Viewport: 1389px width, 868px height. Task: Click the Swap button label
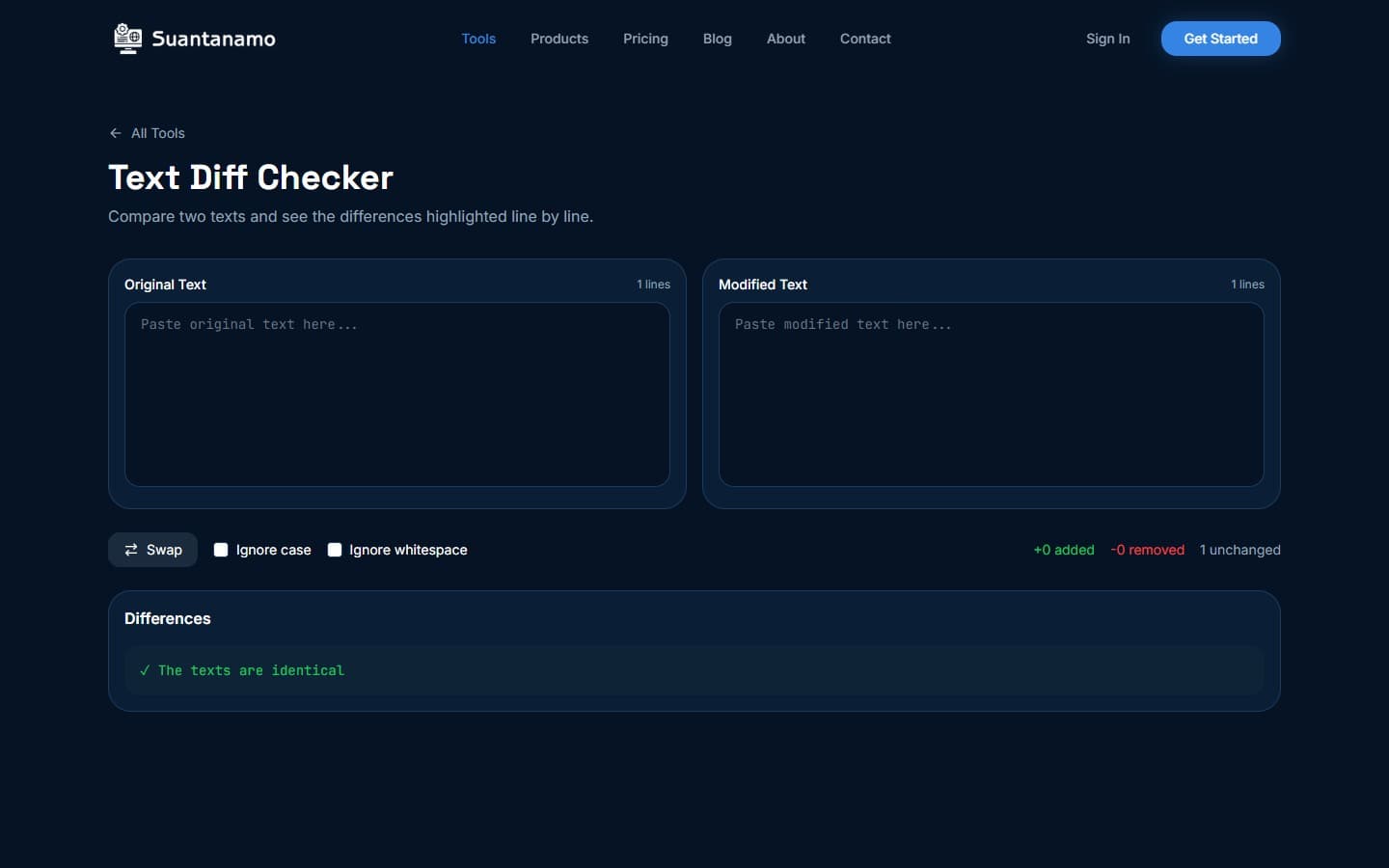164,550
